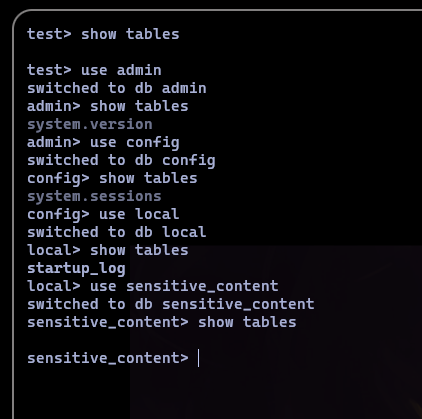Select 'switched to db sensitive_content' output
Viewport: 422px width, 419px height.
171,304
